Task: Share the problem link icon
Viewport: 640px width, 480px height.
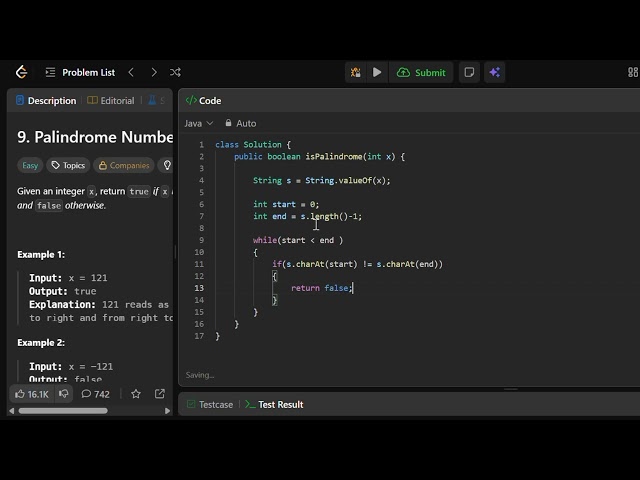Action: pos(160,394)
